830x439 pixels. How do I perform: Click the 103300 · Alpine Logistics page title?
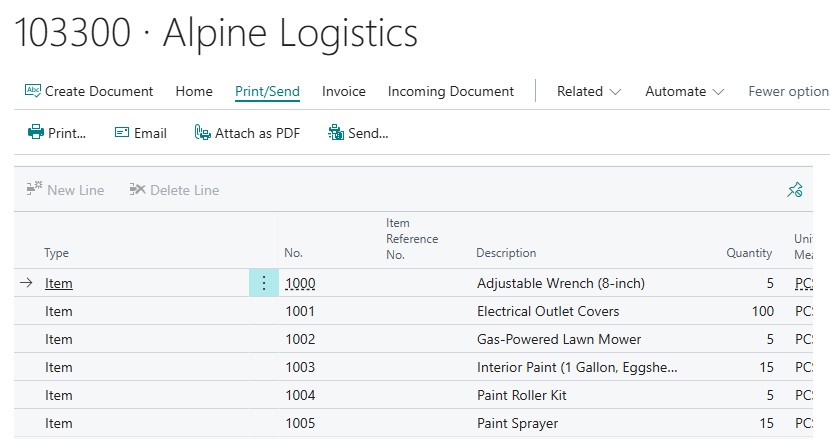(216, 33)
